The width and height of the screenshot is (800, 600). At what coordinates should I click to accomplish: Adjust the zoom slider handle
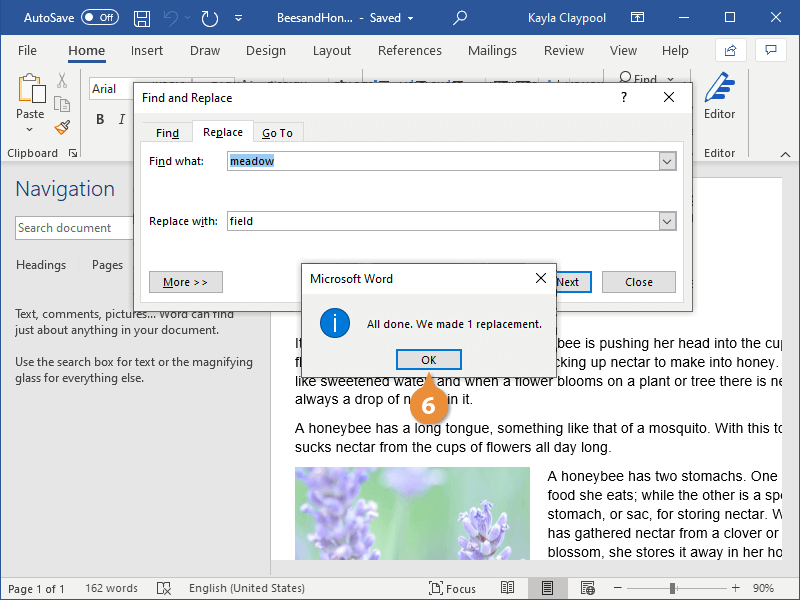[673, 589]
